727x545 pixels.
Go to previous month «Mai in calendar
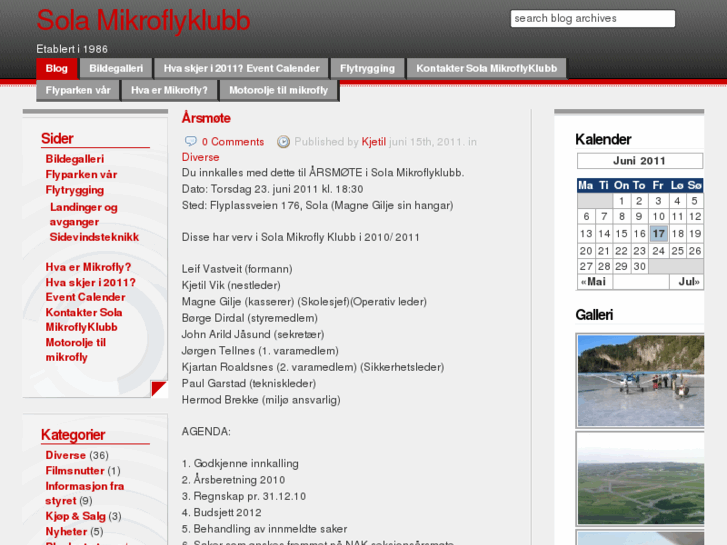pyautogui.click(x=593, y=282)
